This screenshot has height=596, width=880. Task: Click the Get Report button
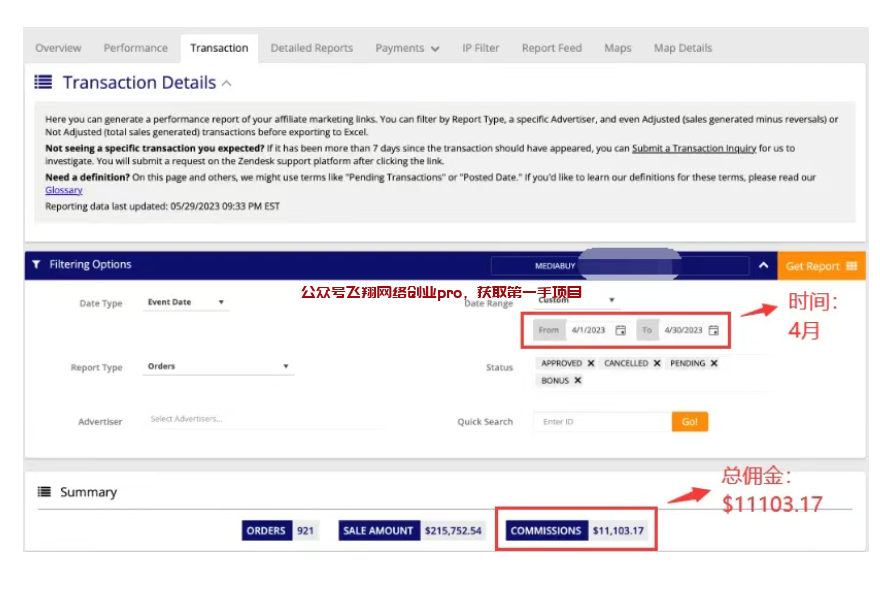click(x=821, y=266)
